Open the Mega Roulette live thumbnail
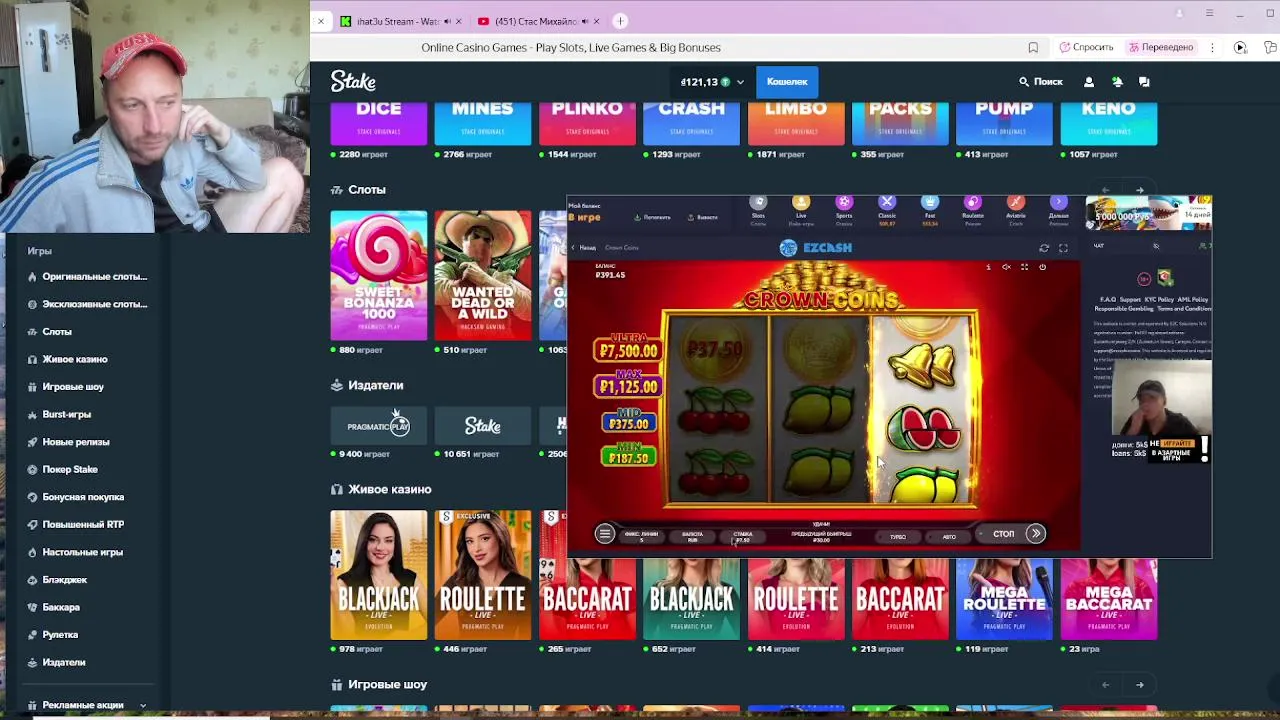This screenshot has height=720, width=1280. [1004, 599]
